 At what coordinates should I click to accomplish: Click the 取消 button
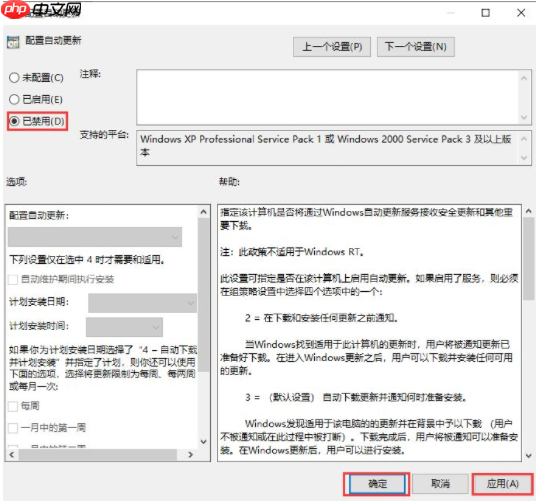coord(440,484)
